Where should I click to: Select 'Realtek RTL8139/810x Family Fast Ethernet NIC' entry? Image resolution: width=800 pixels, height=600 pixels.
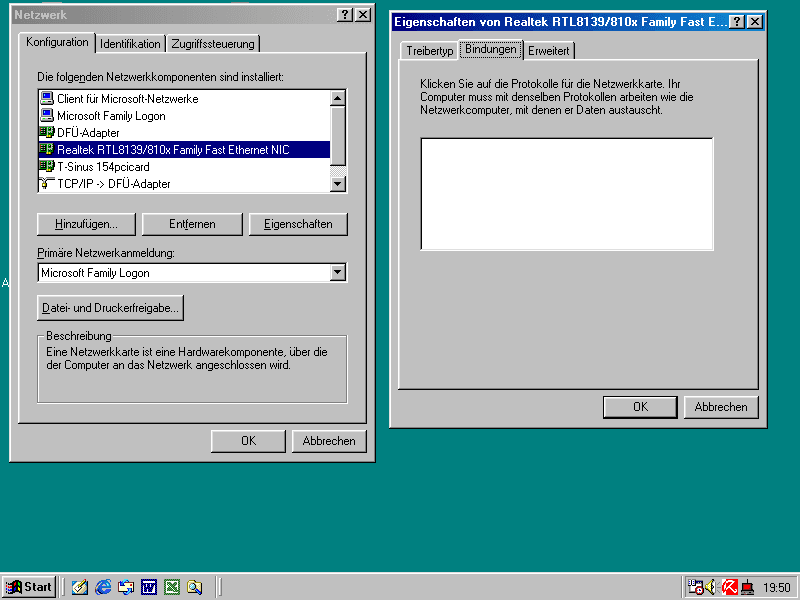(x=184, y=149)
